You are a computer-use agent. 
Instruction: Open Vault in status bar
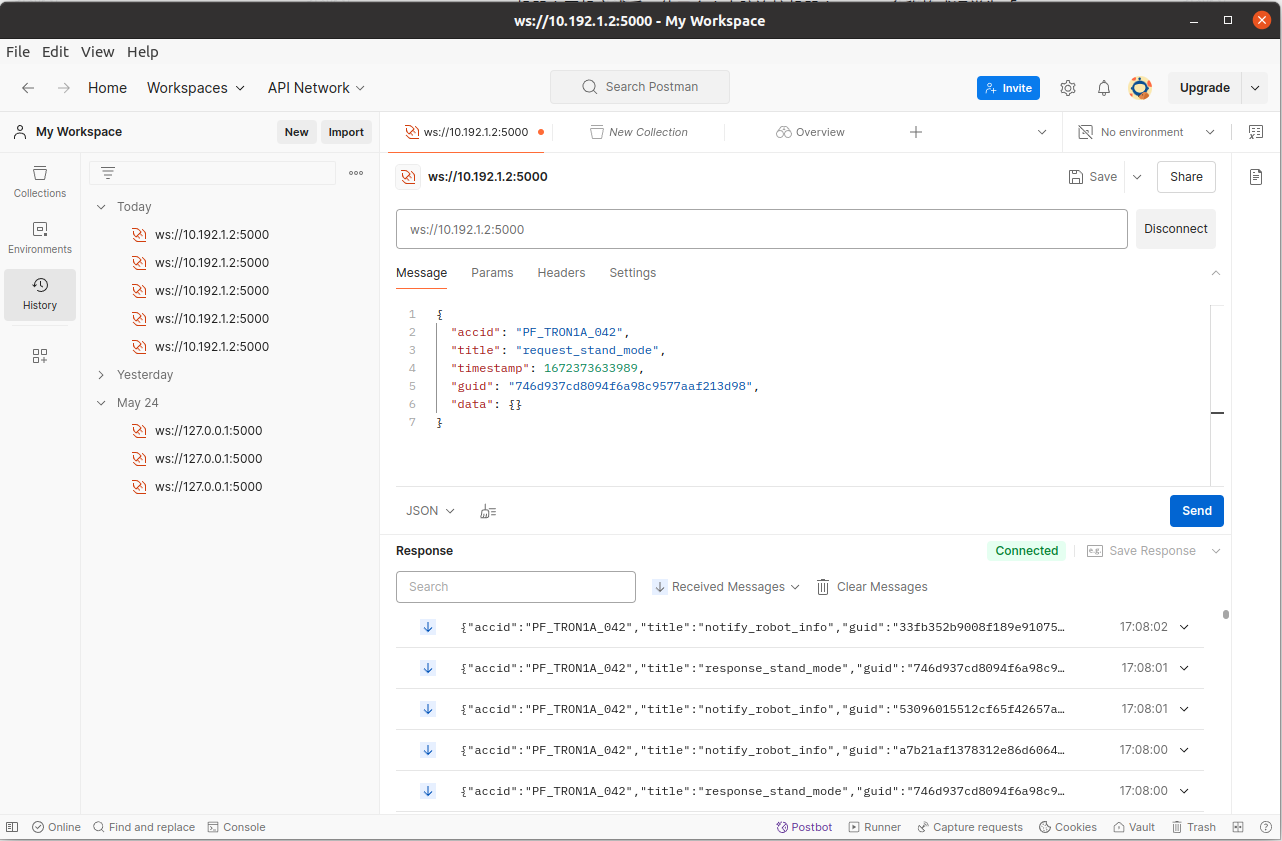click(1133, 827)
